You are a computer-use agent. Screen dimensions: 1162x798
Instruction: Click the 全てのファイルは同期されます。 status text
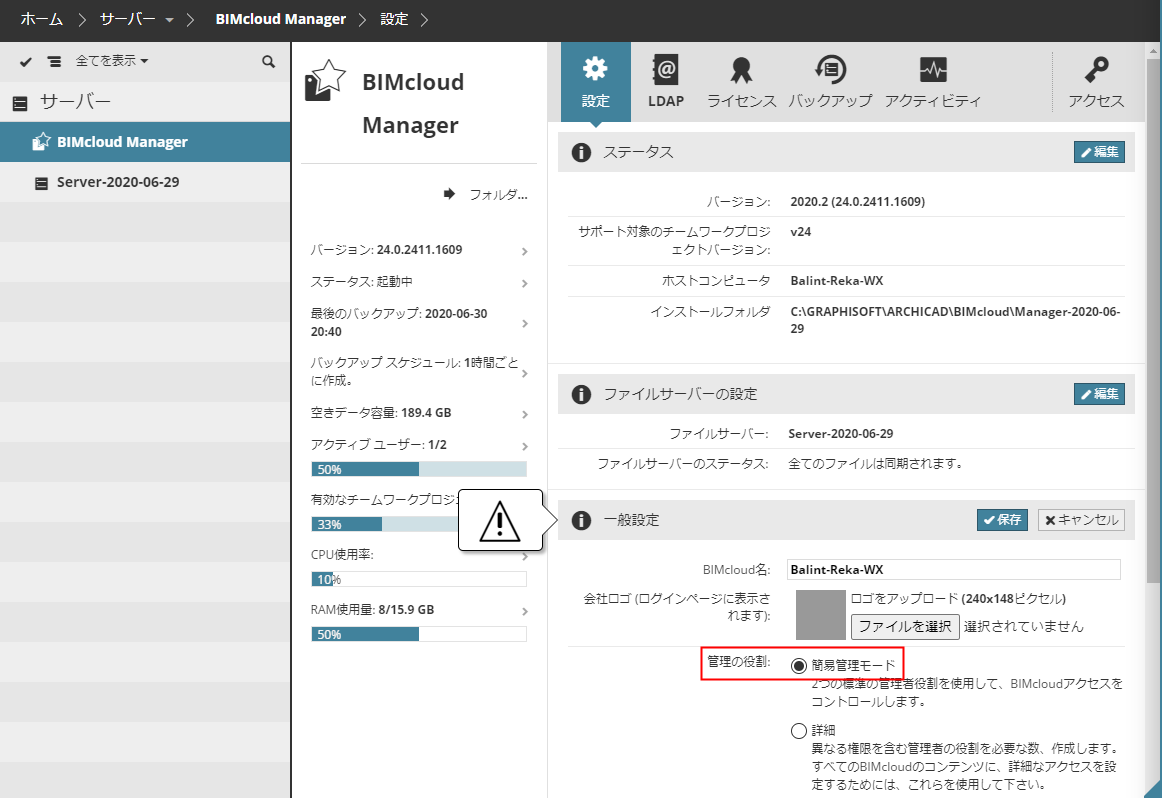coord(877,464)
